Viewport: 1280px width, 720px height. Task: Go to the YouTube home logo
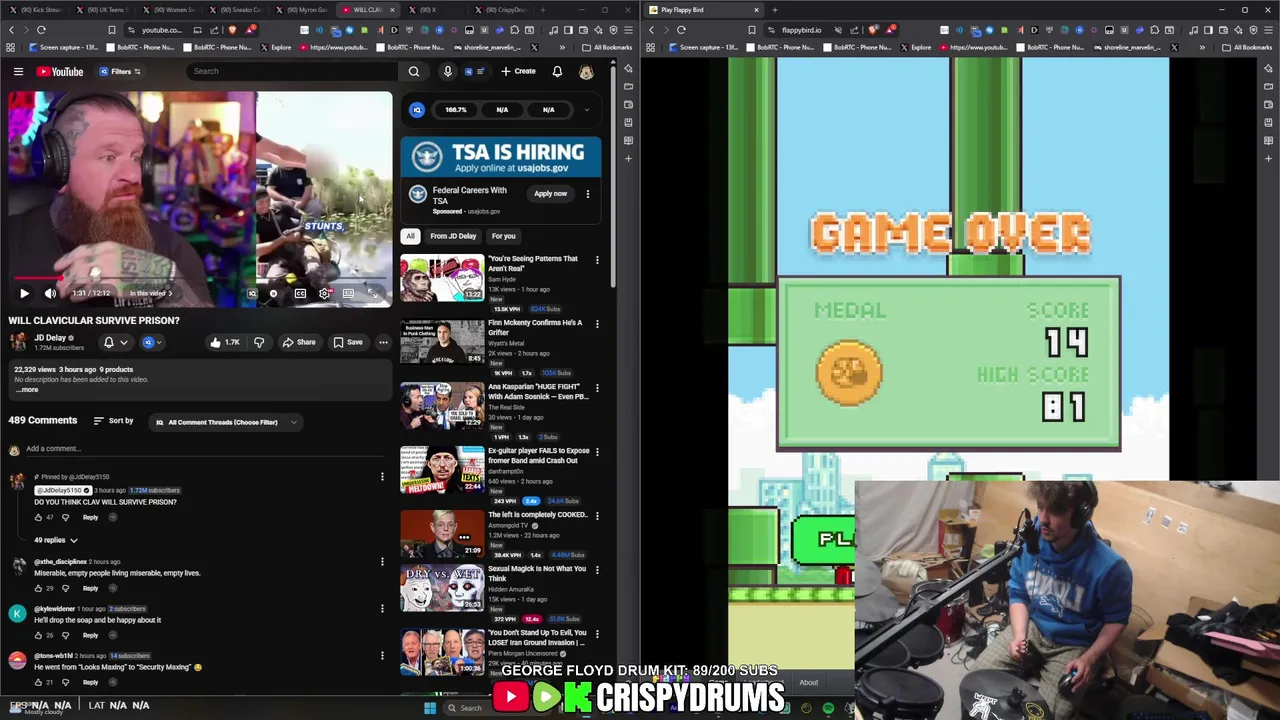(60, 71)
